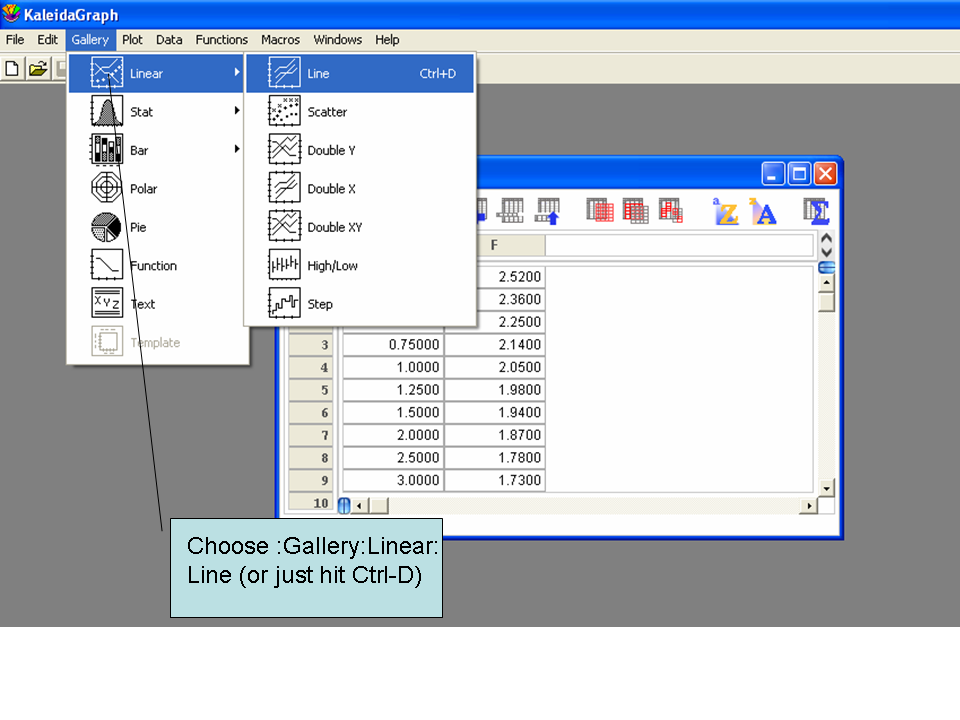
Task: Open the Plot menu
Action: click(x=132, y=40)
